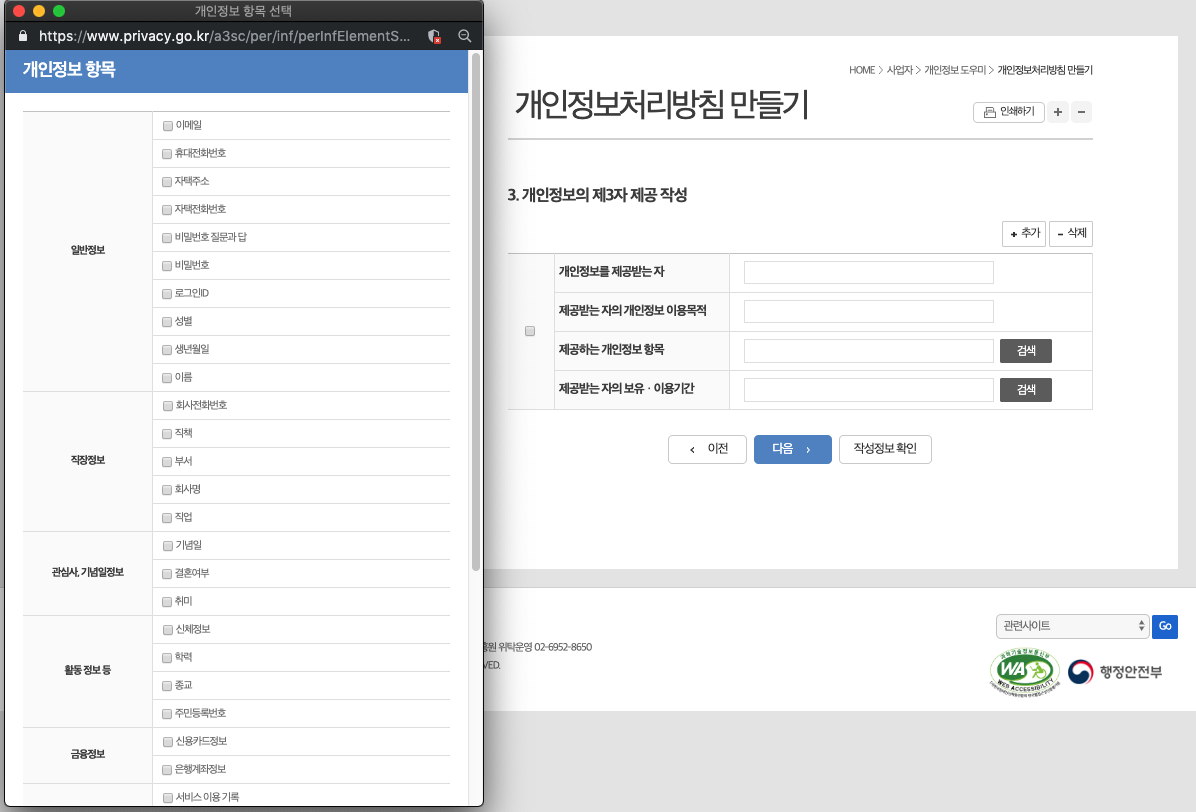
Task: Check the 학력 checkbox
Action: click(167, 658)
